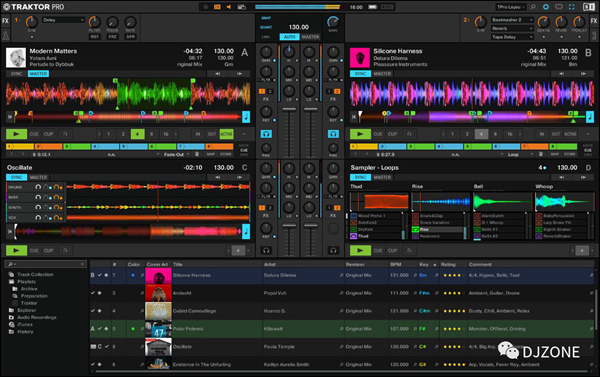Click Deck A channel volume fader
This screenshot has height=377, width=600.
[289, 109]
